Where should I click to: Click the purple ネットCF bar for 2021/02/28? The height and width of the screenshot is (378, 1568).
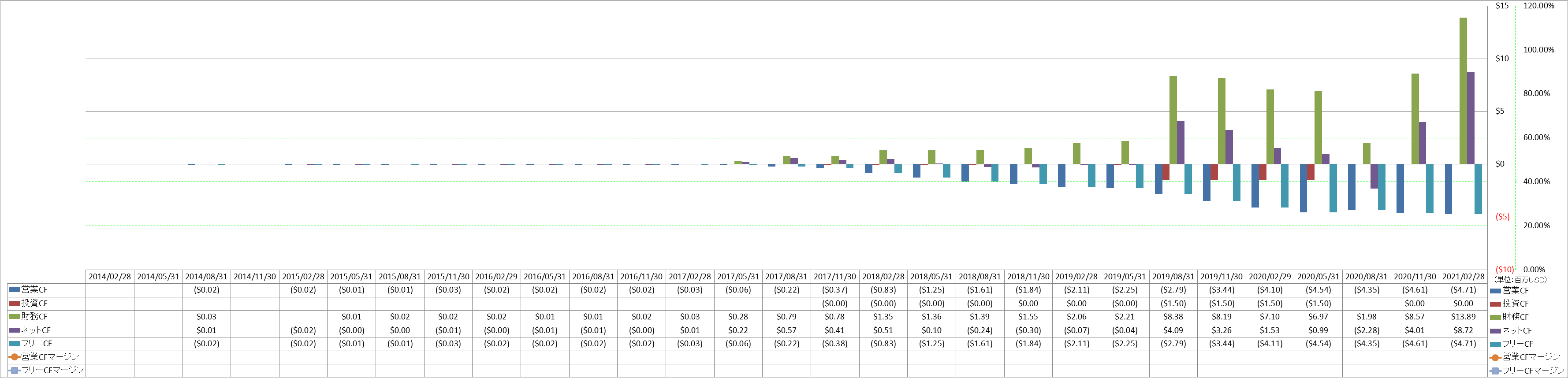(x=1471, y=118)
